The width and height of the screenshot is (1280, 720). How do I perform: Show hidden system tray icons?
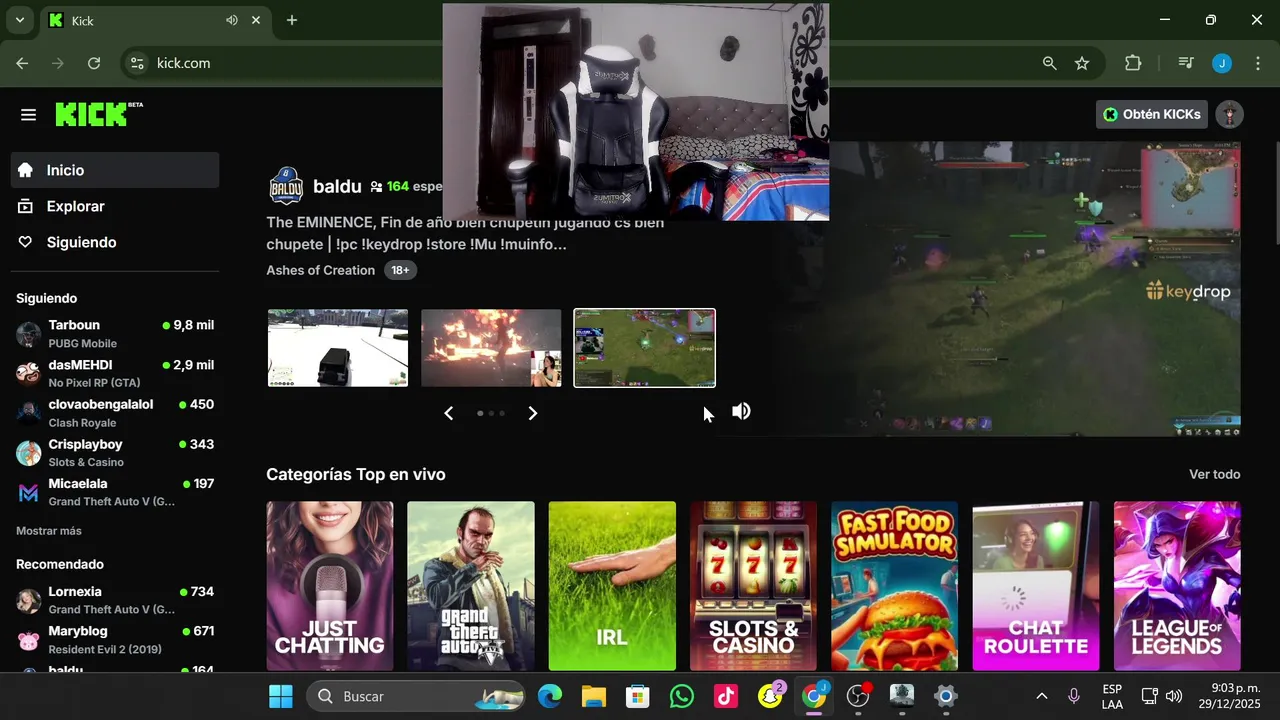[x=1041, y=696]
